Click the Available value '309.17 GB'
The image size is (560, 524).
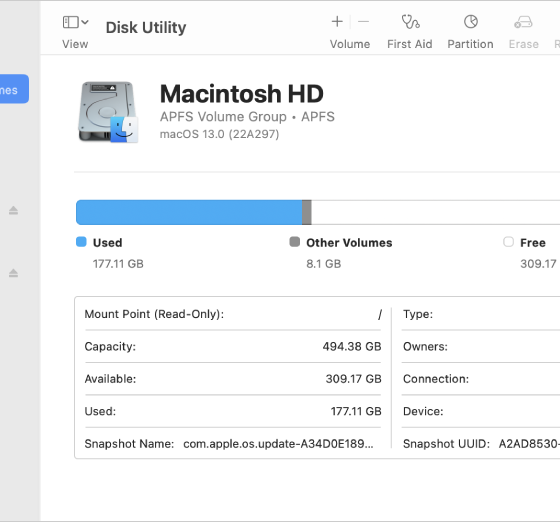coord(353,379)
